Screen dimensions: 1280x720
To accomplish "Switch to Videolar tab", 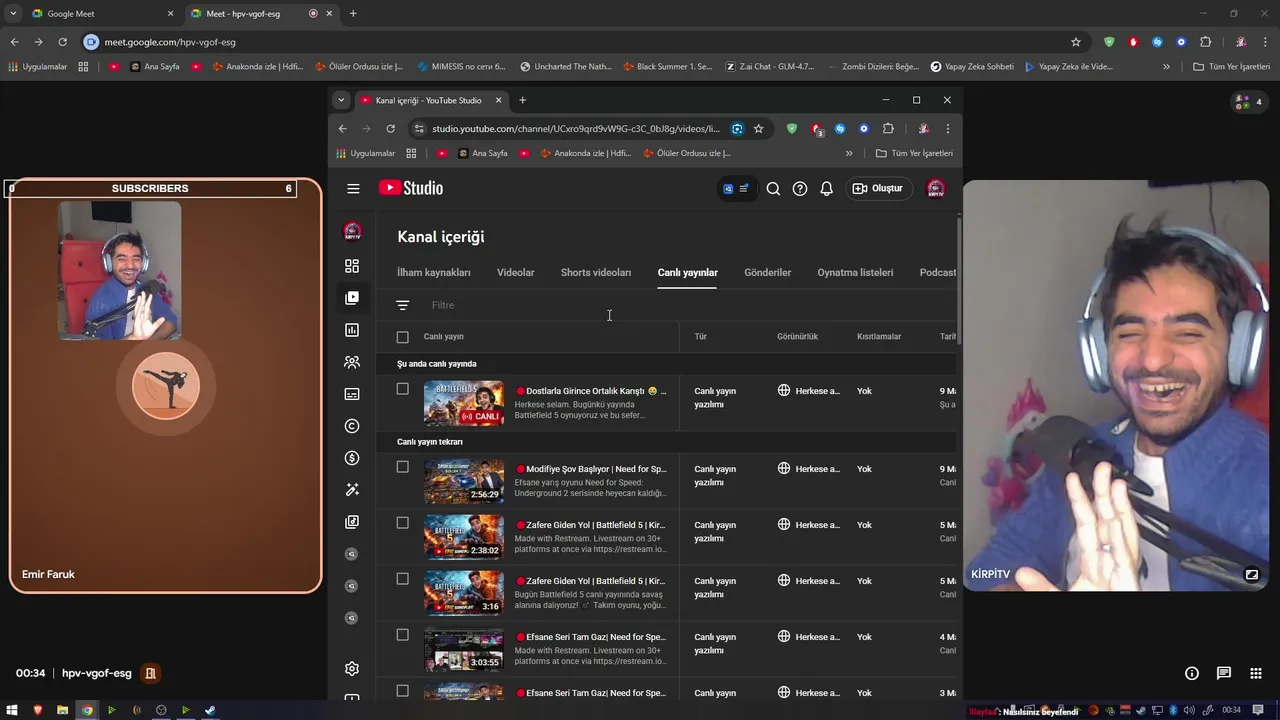I will click(x=516, y=272).
